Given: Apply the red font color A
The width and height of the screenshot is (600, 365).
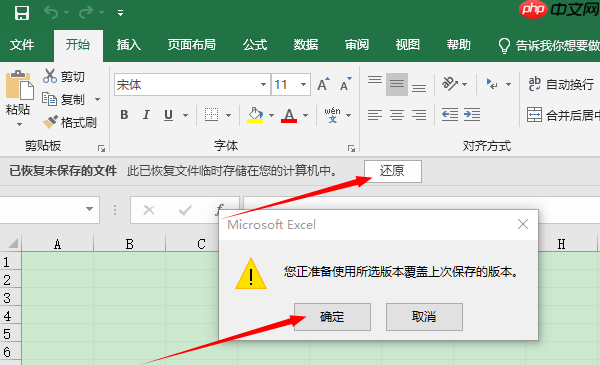Looking at the screenshot, I should click(289, 115).
